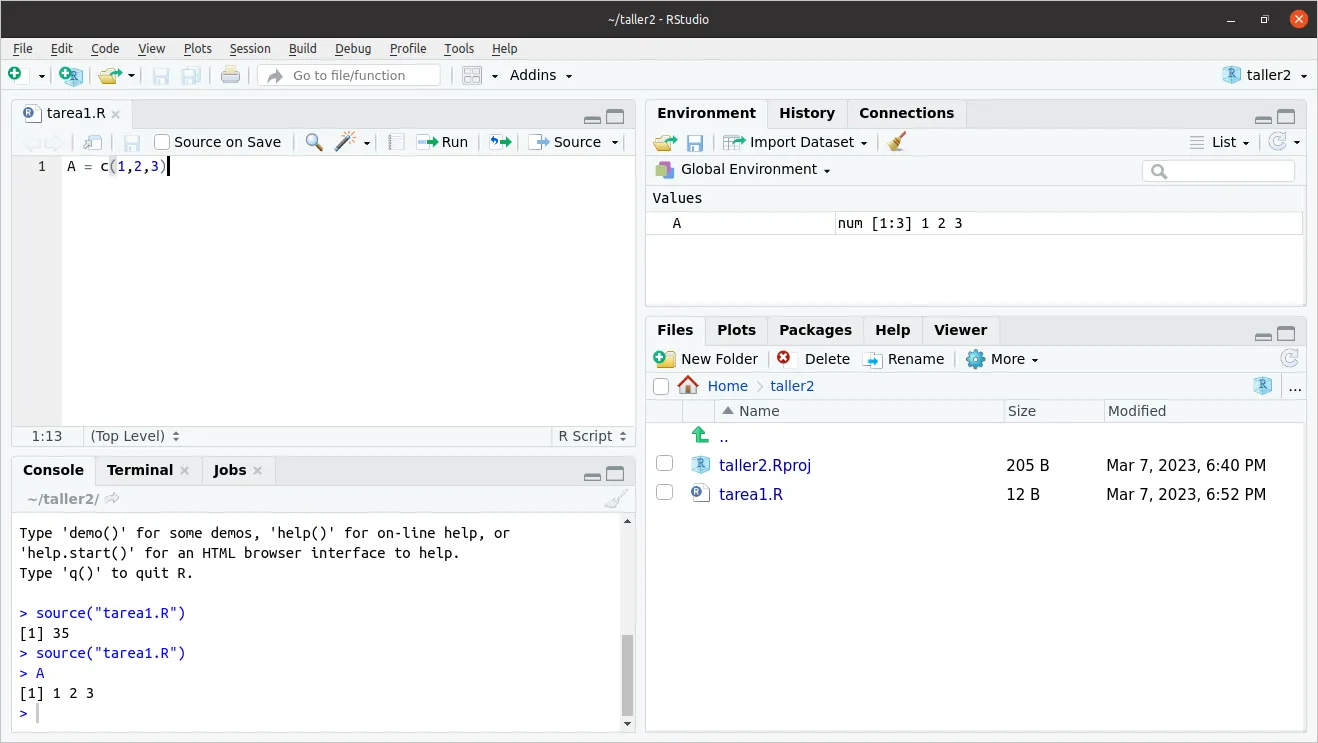Open the Plots menu in menu bar
1318x743 pixels.
click(198, 48)
